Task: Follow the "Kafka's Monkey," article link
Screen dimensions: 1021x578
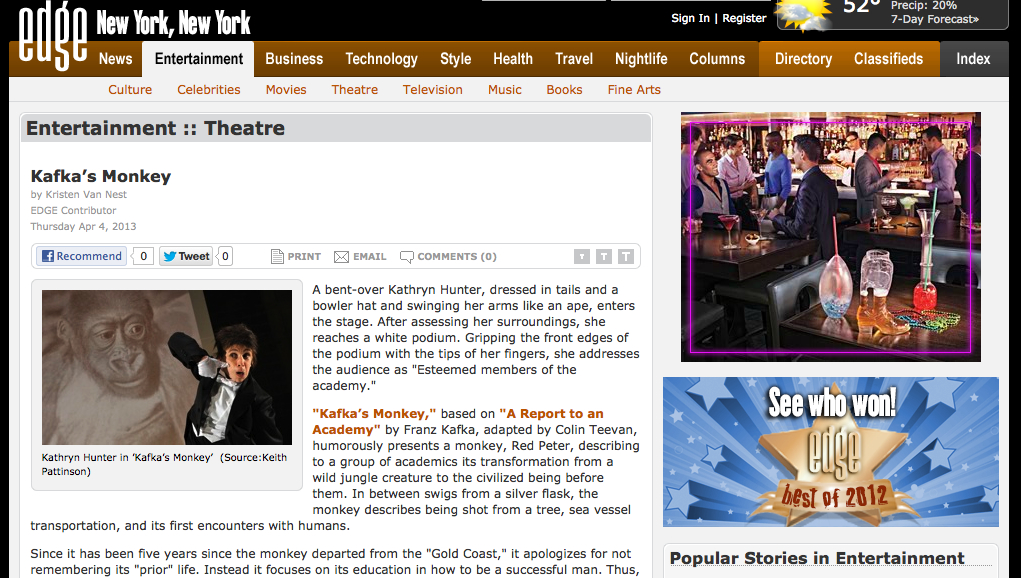Action: point(374,413)
